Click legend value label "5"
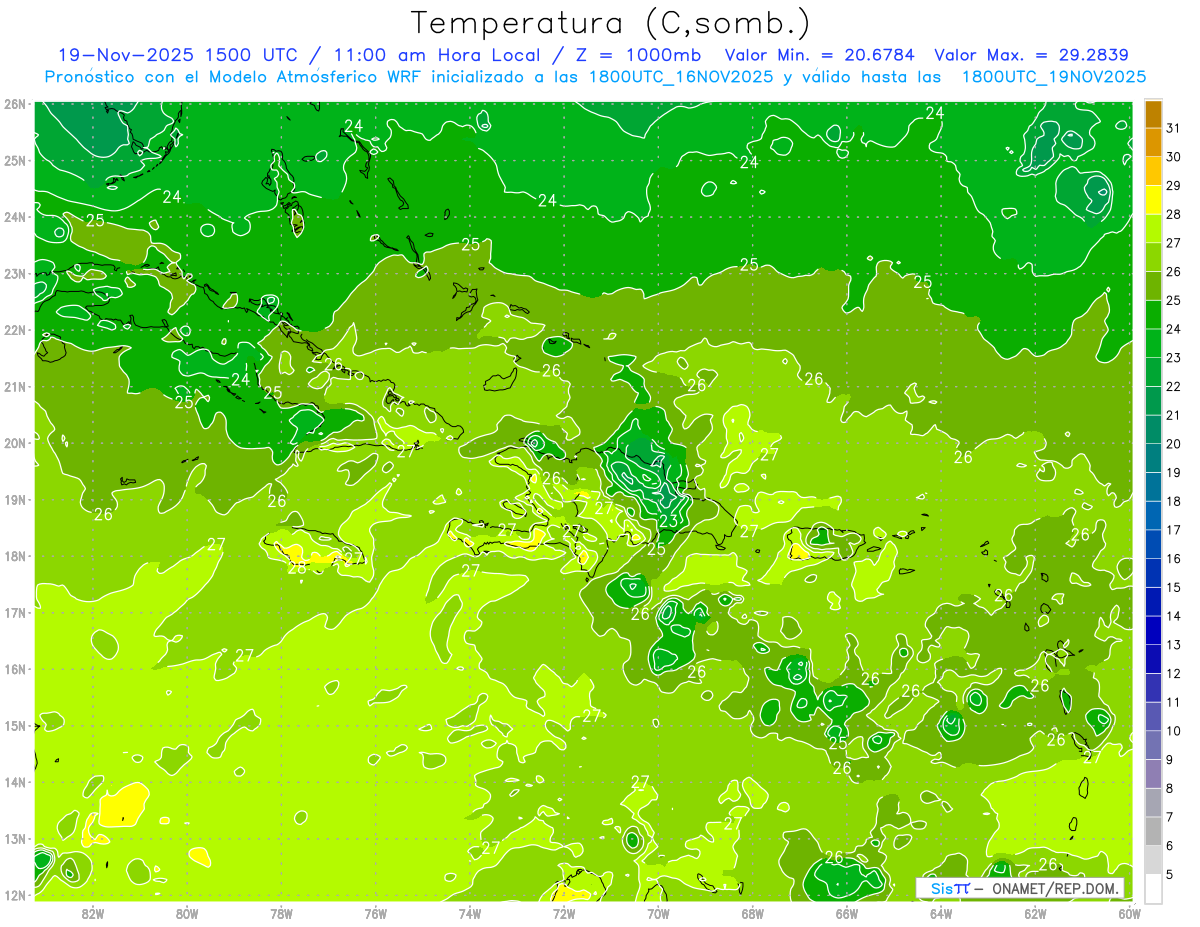Viewport: 1200px width, 927px height. (x=1170, y=874)
